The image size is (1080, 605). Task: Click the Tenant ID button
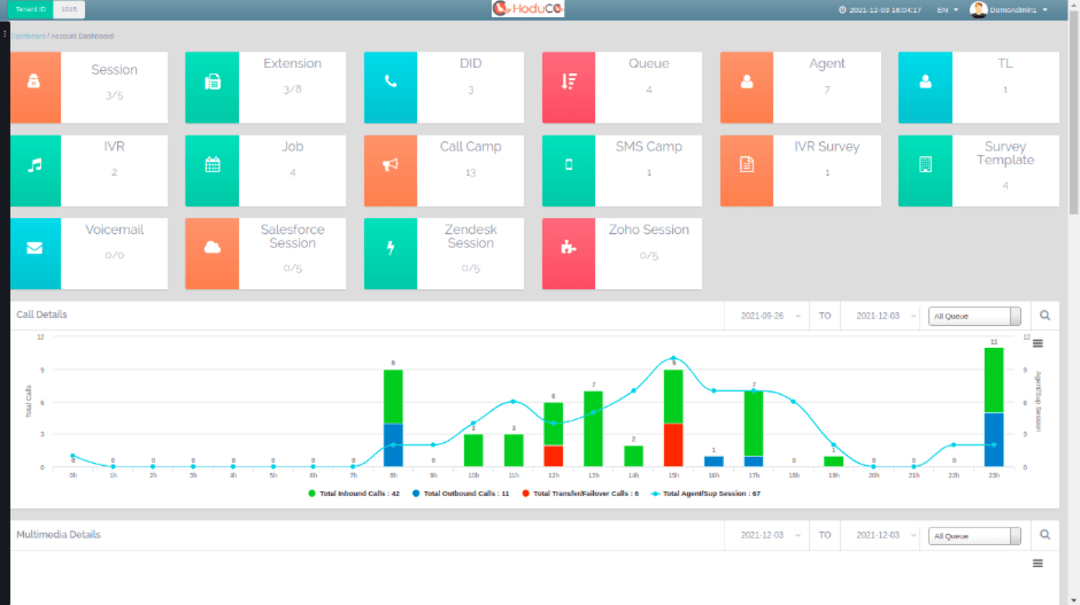31,9
